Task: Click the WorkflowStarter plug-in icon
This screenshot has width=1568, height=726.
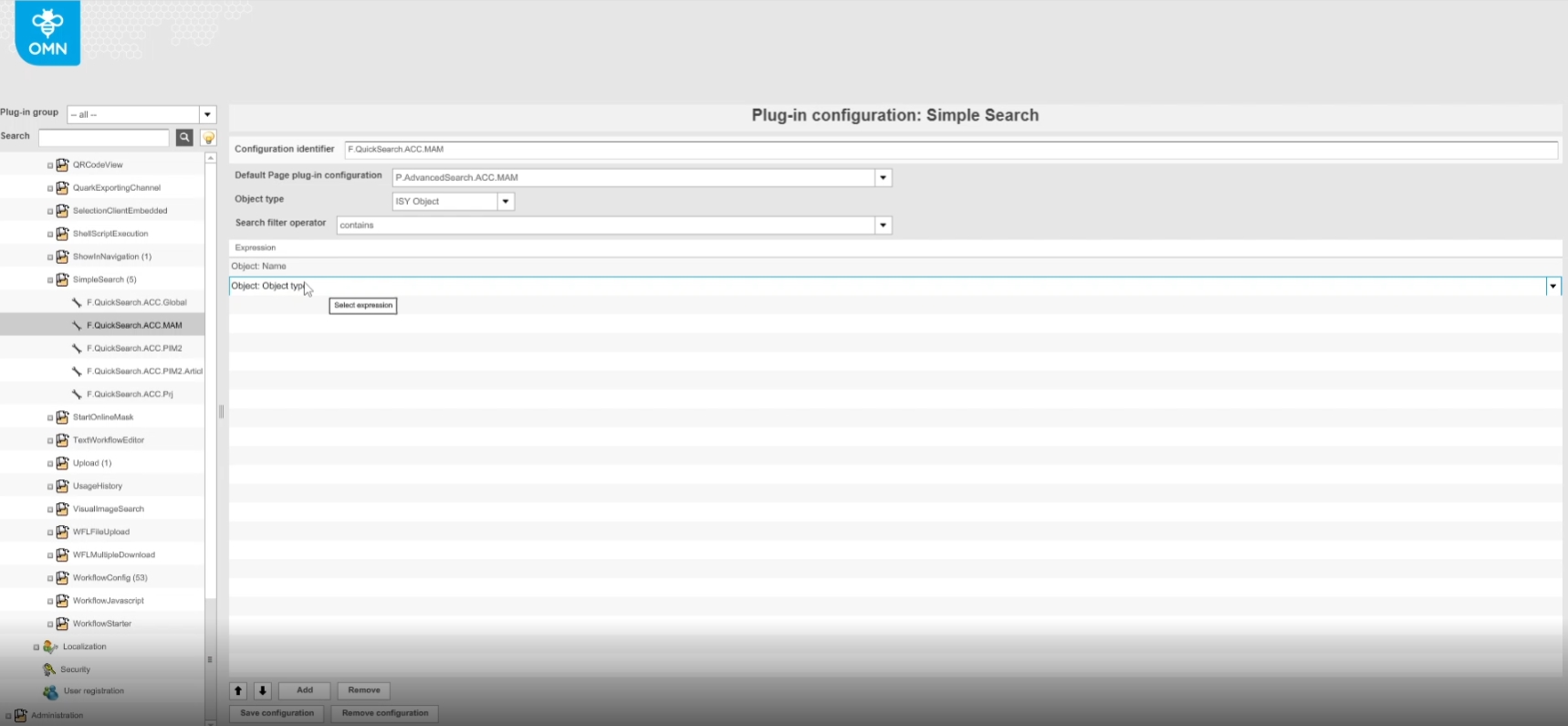Action: tap(62, 624)
